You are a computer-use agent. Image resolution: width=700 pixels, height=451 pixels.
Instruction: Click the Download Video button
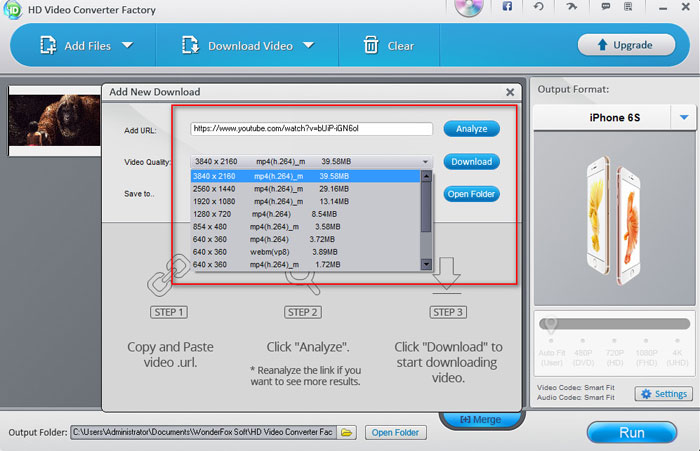pos(237,46)
